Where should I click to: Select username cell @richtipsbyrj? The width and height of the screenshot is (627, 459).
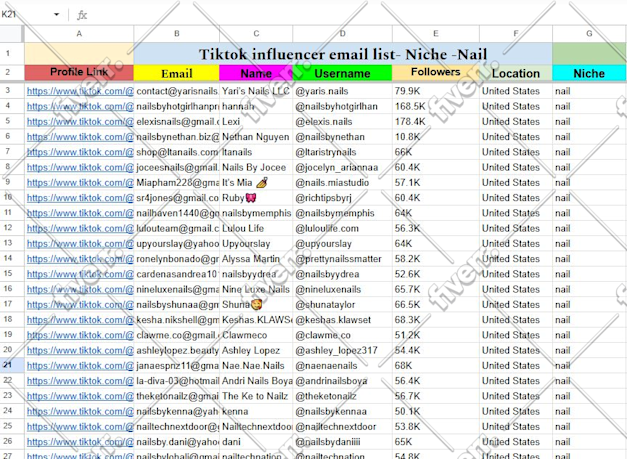pyautogui.click(x=342, y=198)
